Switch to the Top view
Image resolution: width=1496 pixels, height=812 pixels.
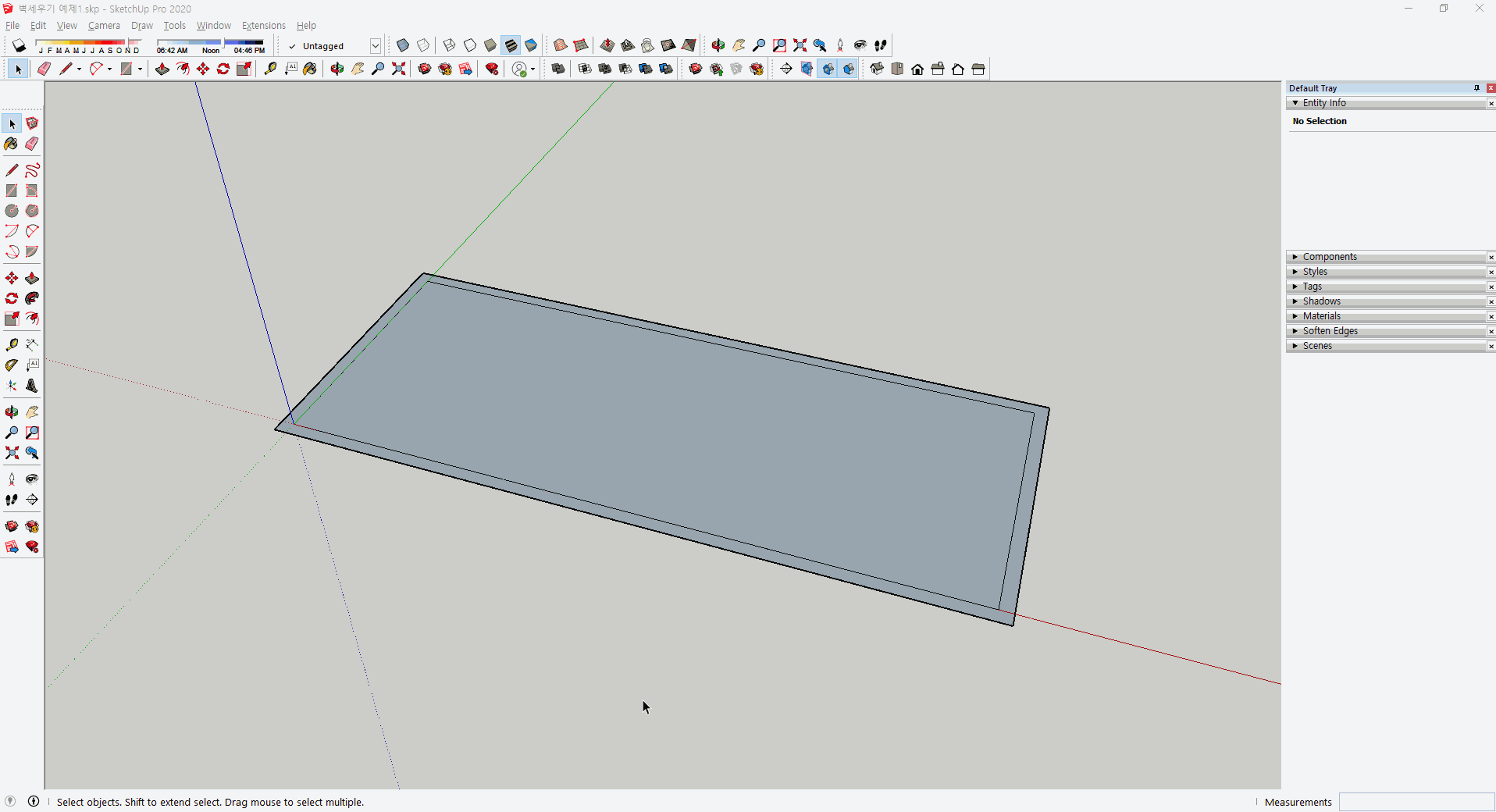[x=897, y=69]
